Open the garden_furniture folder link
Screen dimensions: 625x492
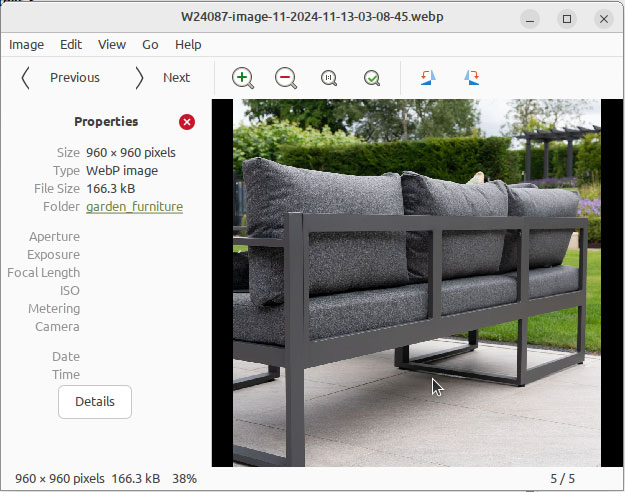click(134, 207)
